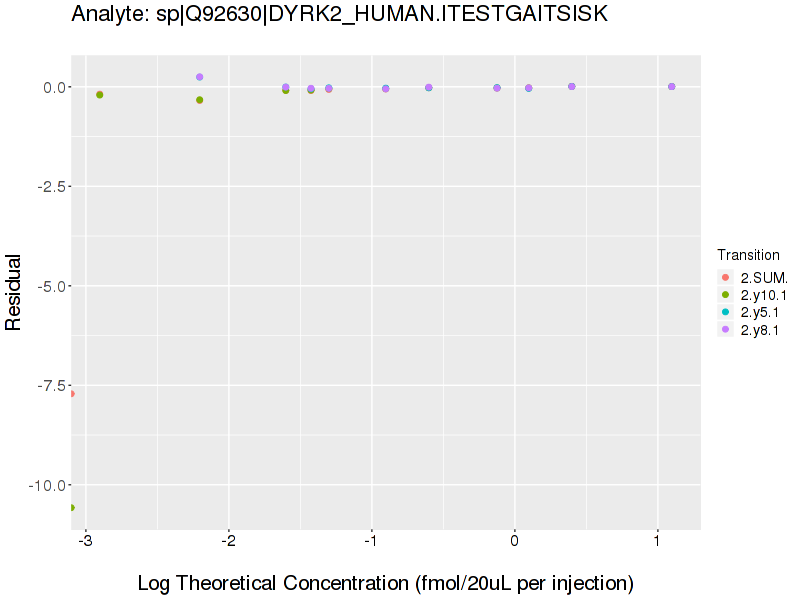Click the purple 2.y8.1 legend dot
The width and height of the screenshot is (800, 600).
pos(726,329)
